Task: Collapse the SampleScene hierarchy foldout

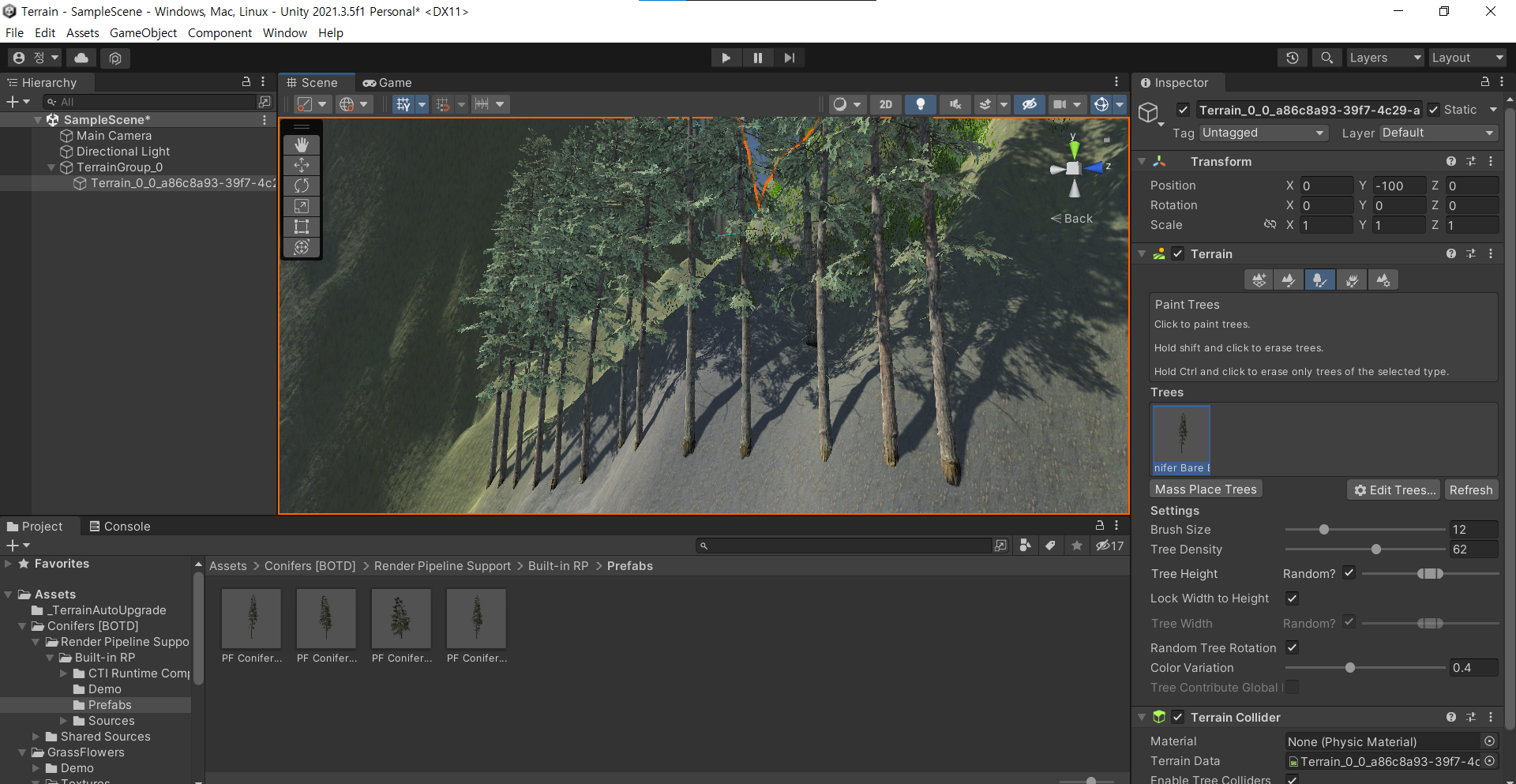Action: [x=38, y=120]
